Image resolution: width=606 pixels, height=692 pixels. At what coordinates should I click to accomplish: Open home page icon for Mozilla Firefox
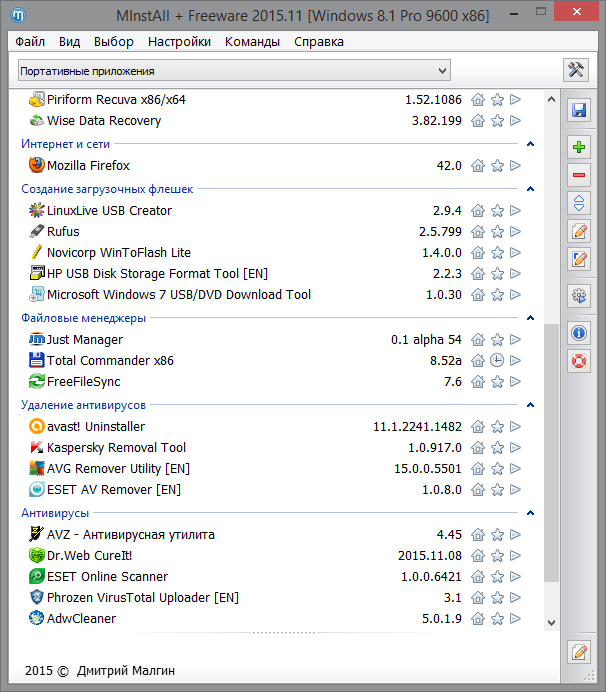coord(478,166)
